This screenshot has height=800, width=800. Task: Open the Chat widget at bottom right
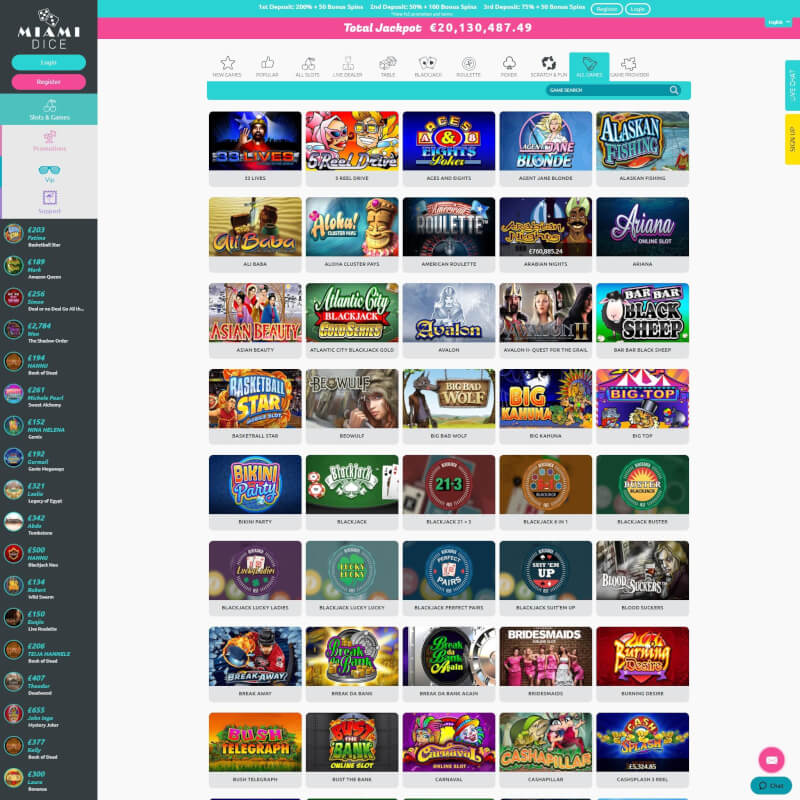tap(771, 786)
